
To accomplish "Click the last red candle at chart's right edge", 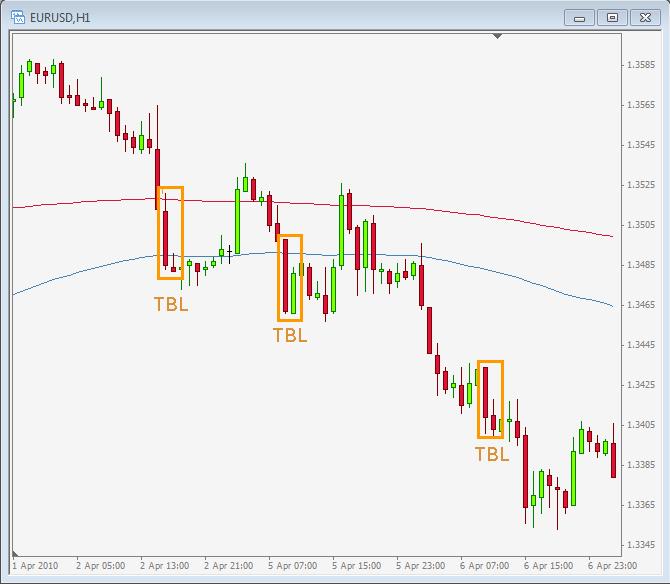I will point(614,460).
